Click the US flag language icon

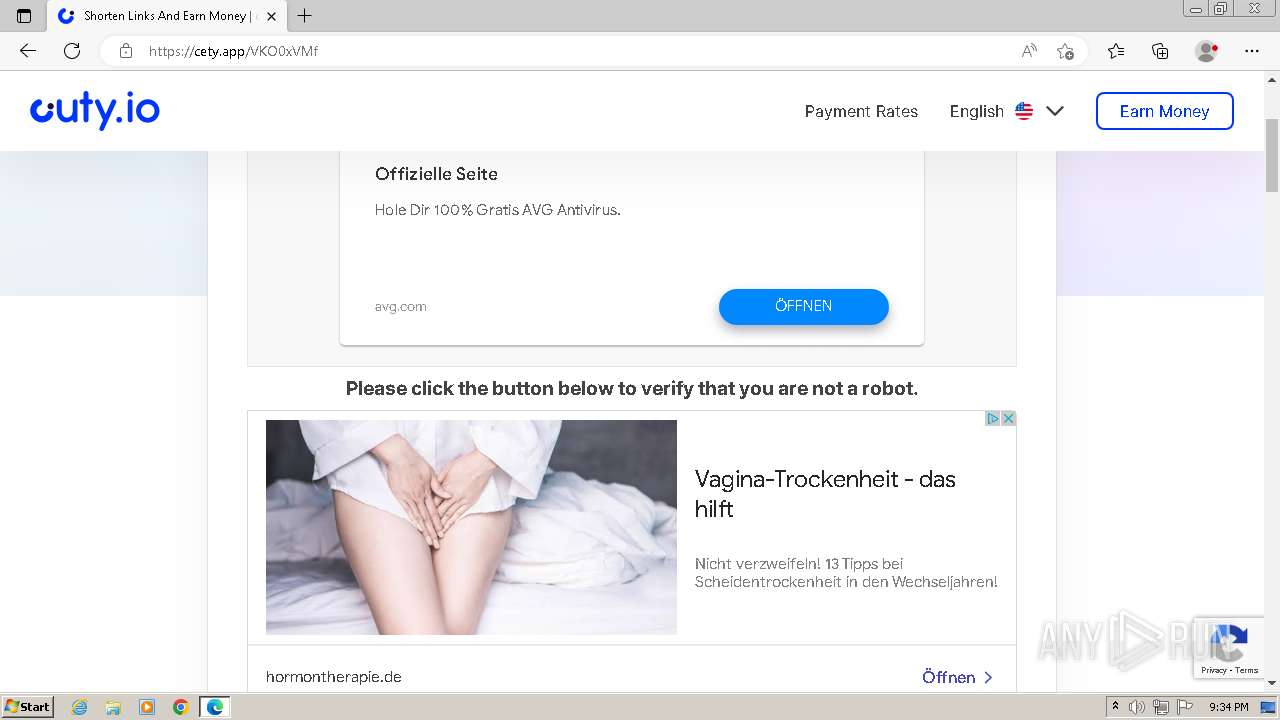pyautogui.click(x=1024, y=111)
